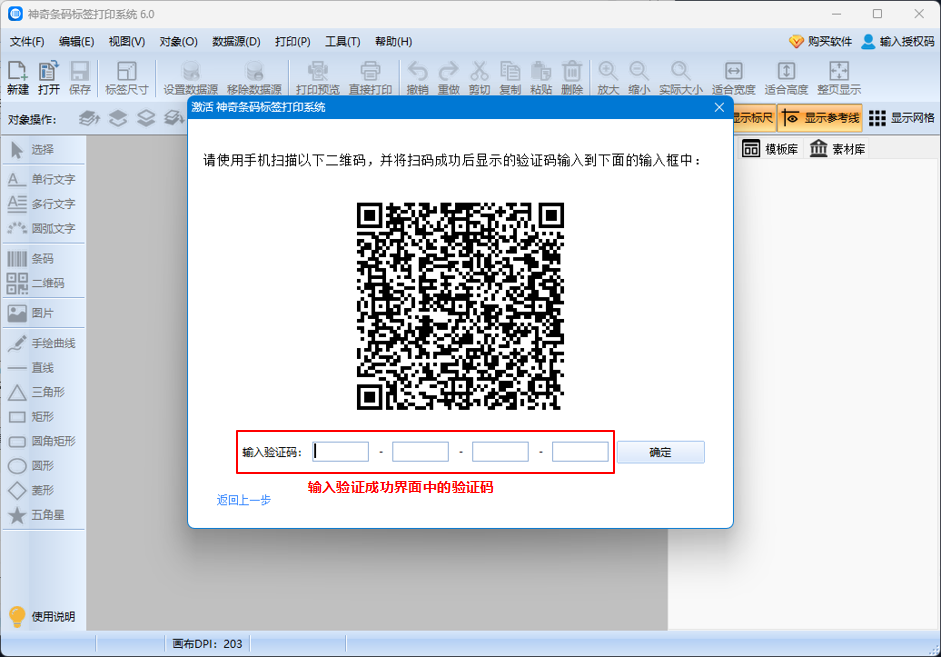Toggle 显示标尺 ruler display
Screen dimensions: 941x657
(x=754, y=118)
